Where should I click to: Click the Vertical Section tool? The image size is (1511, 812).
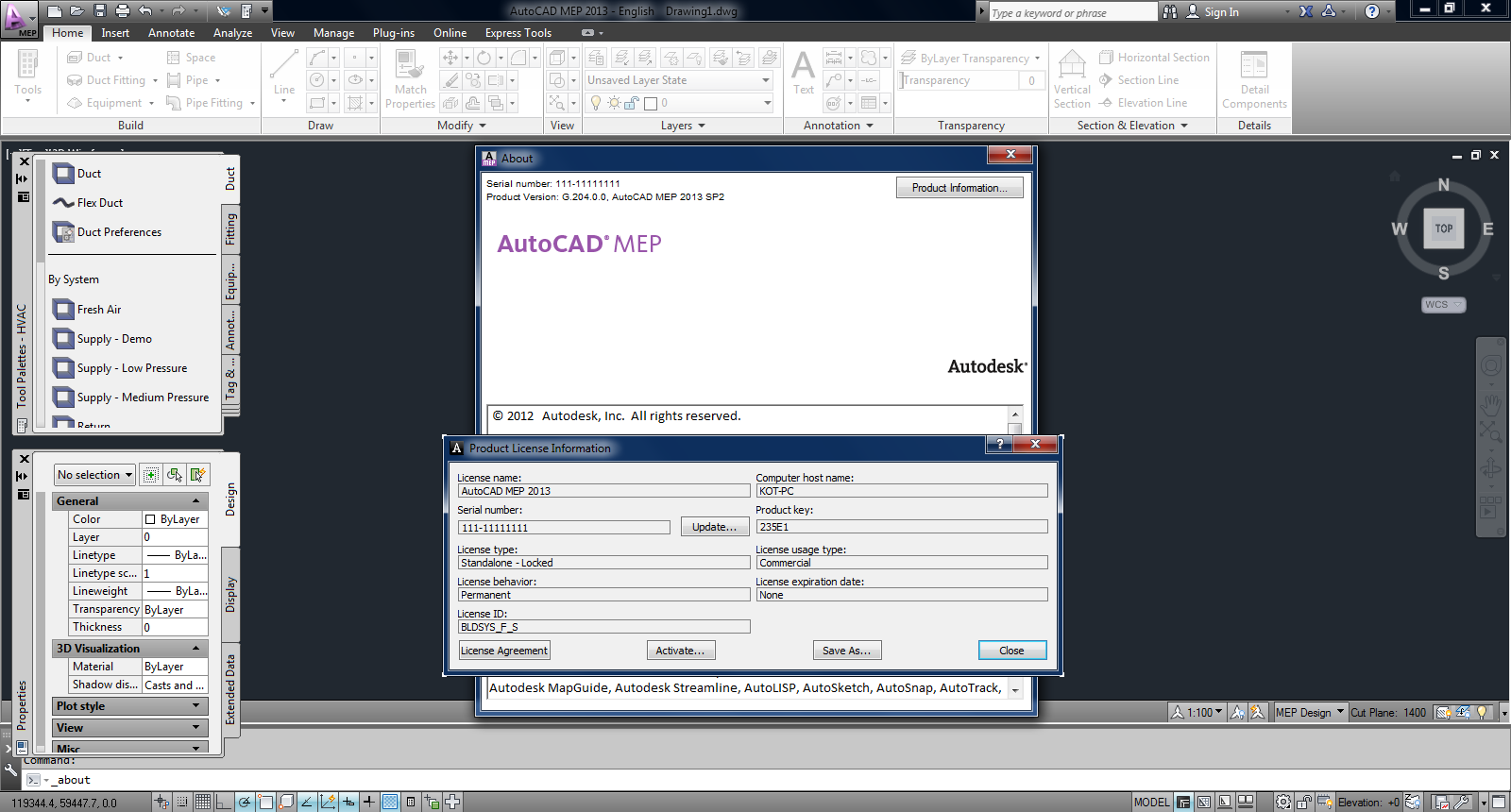tap(1072, 79)
